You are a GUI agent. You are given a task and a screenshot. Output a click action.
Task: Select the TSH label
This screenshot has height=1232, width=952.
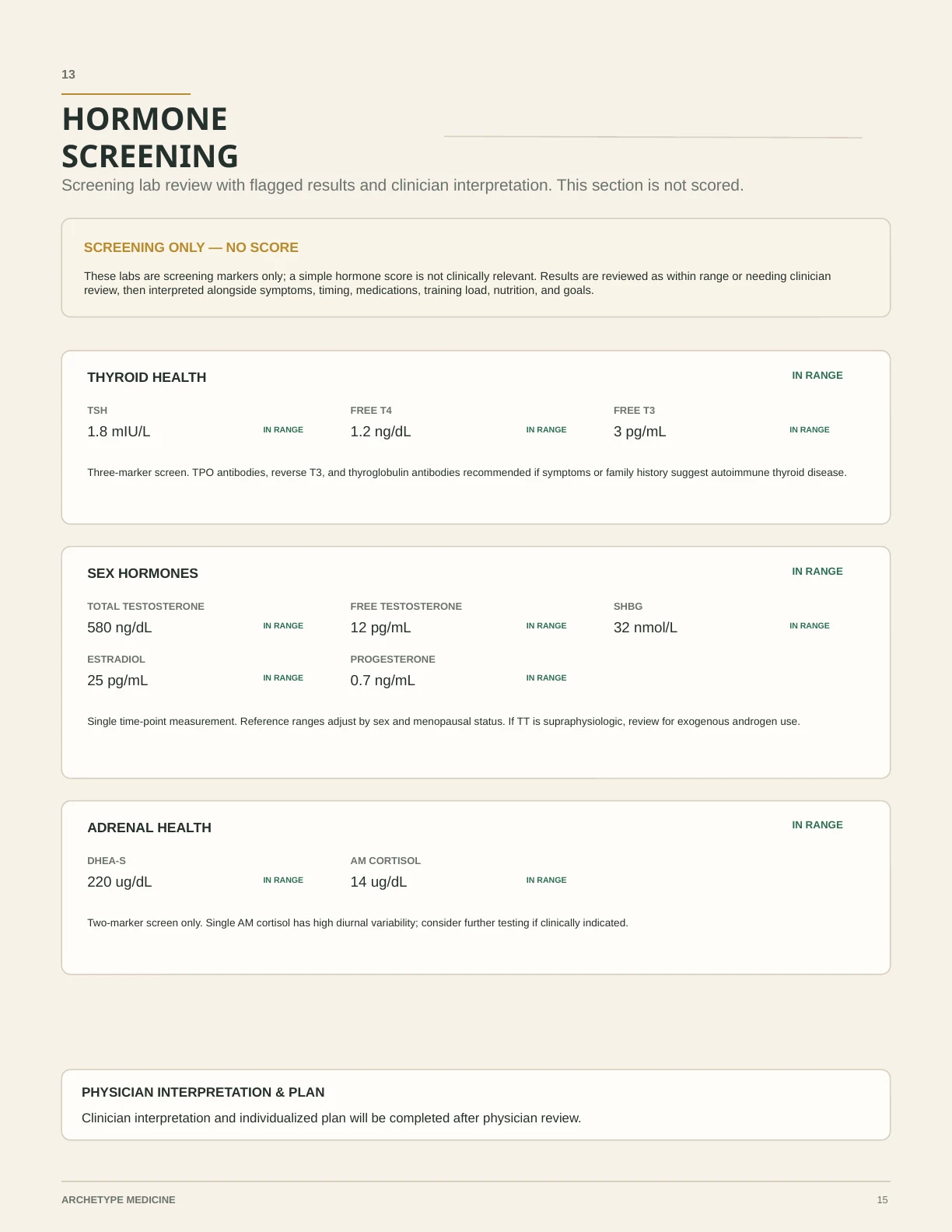[97, 411]
